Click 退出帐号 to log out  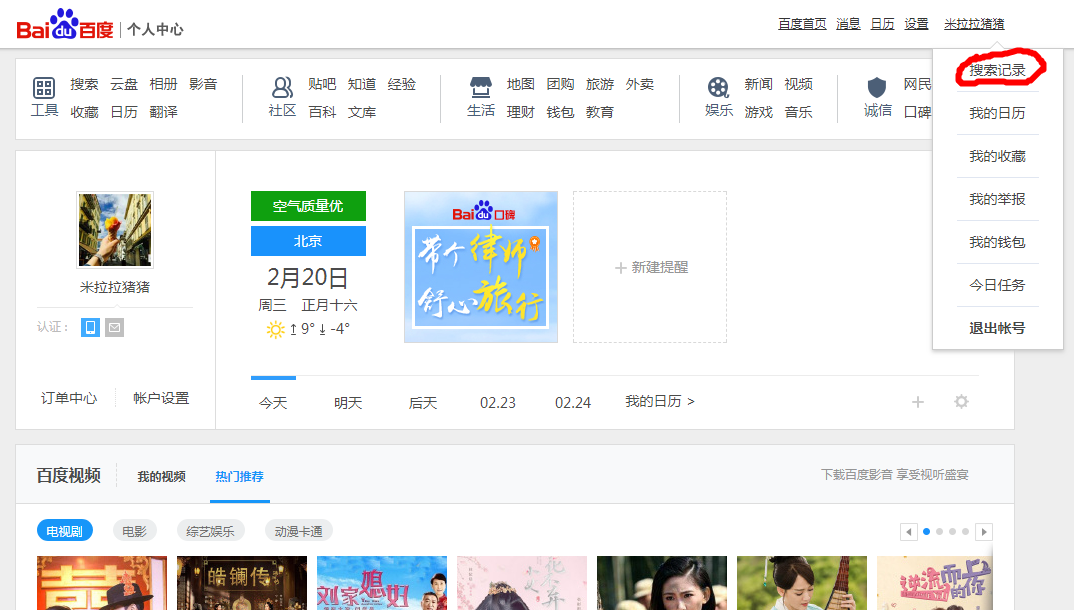[997, 328]
